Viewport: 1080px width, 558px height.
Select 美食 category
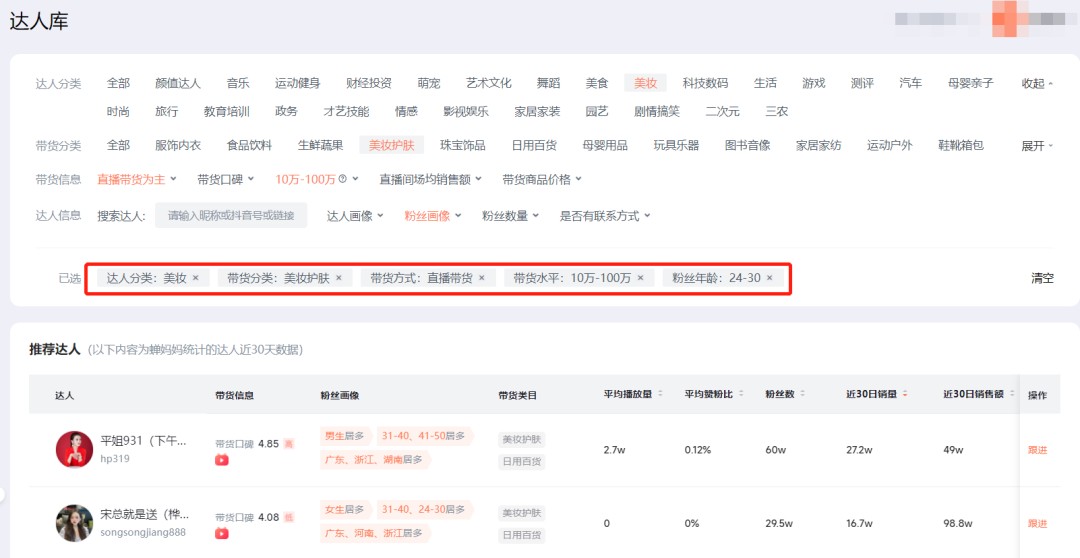click(x=597, y=83)
